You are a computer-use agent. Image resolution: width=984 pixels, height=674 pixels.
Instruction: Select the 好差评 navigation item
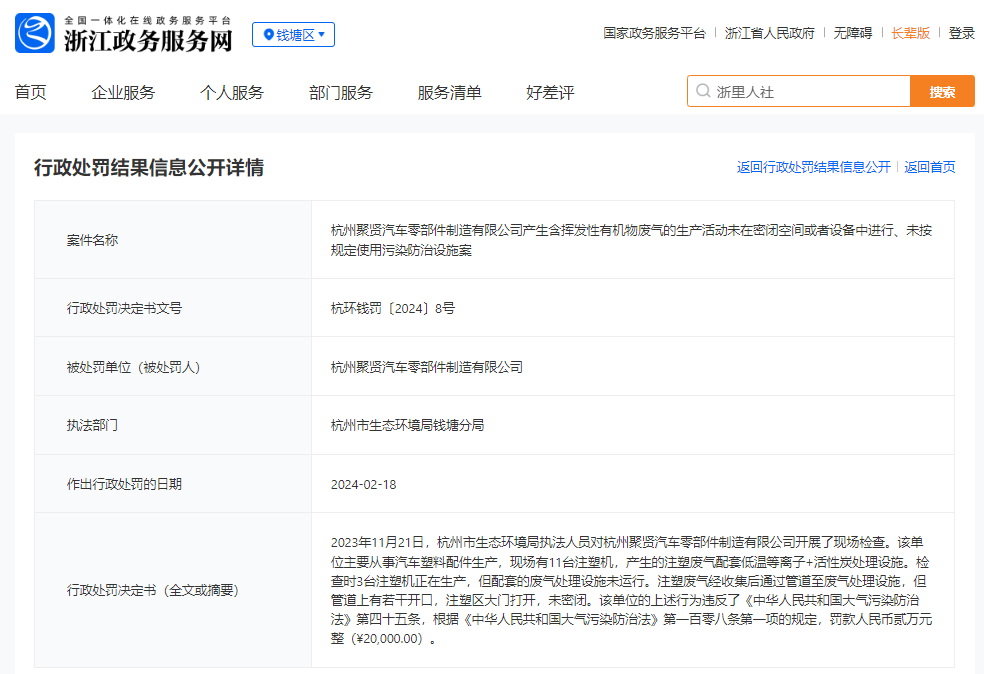550,93
